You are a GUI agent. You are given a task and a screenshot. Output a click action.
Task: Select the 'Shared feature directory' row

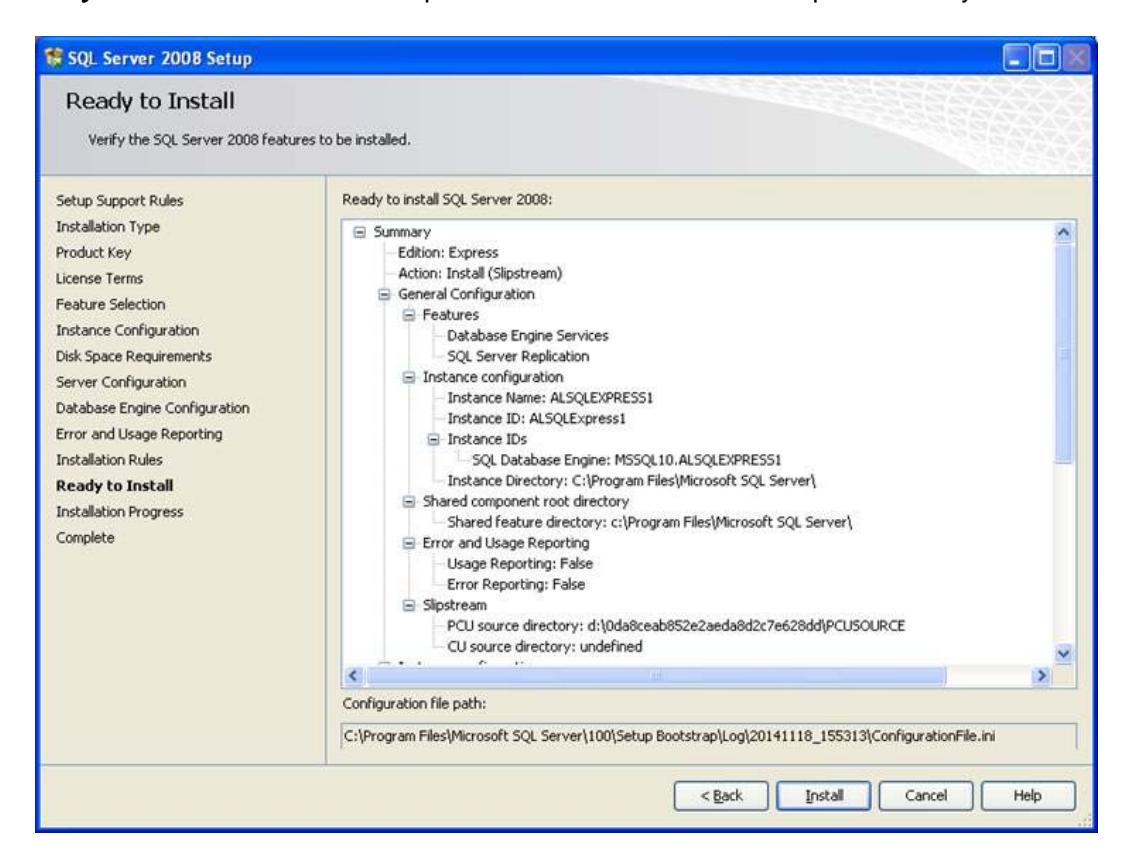(649, 522)
